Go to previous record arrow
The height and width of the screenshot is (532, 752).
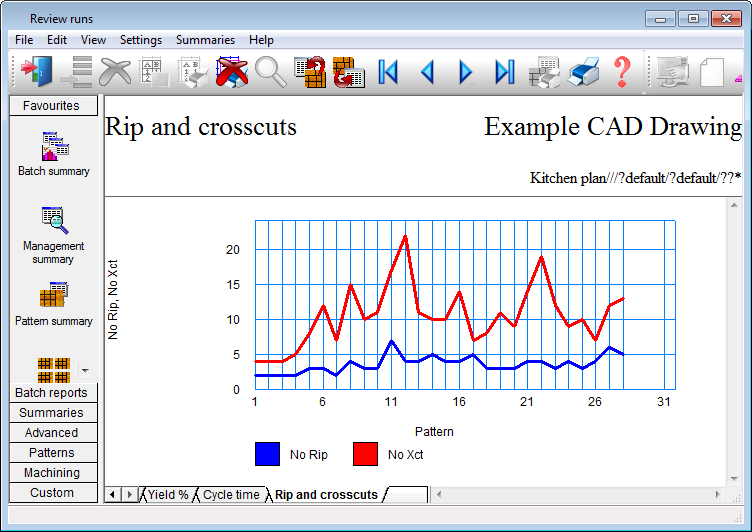click(427, 72)
